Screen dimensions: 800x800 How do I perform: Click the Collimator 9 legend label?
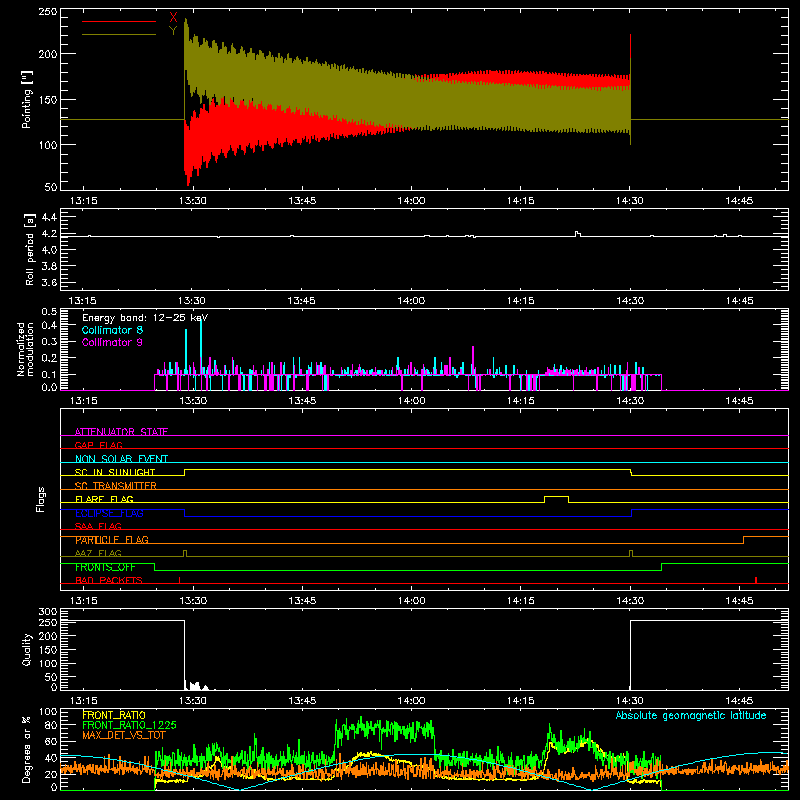click(x=112, y=342)
